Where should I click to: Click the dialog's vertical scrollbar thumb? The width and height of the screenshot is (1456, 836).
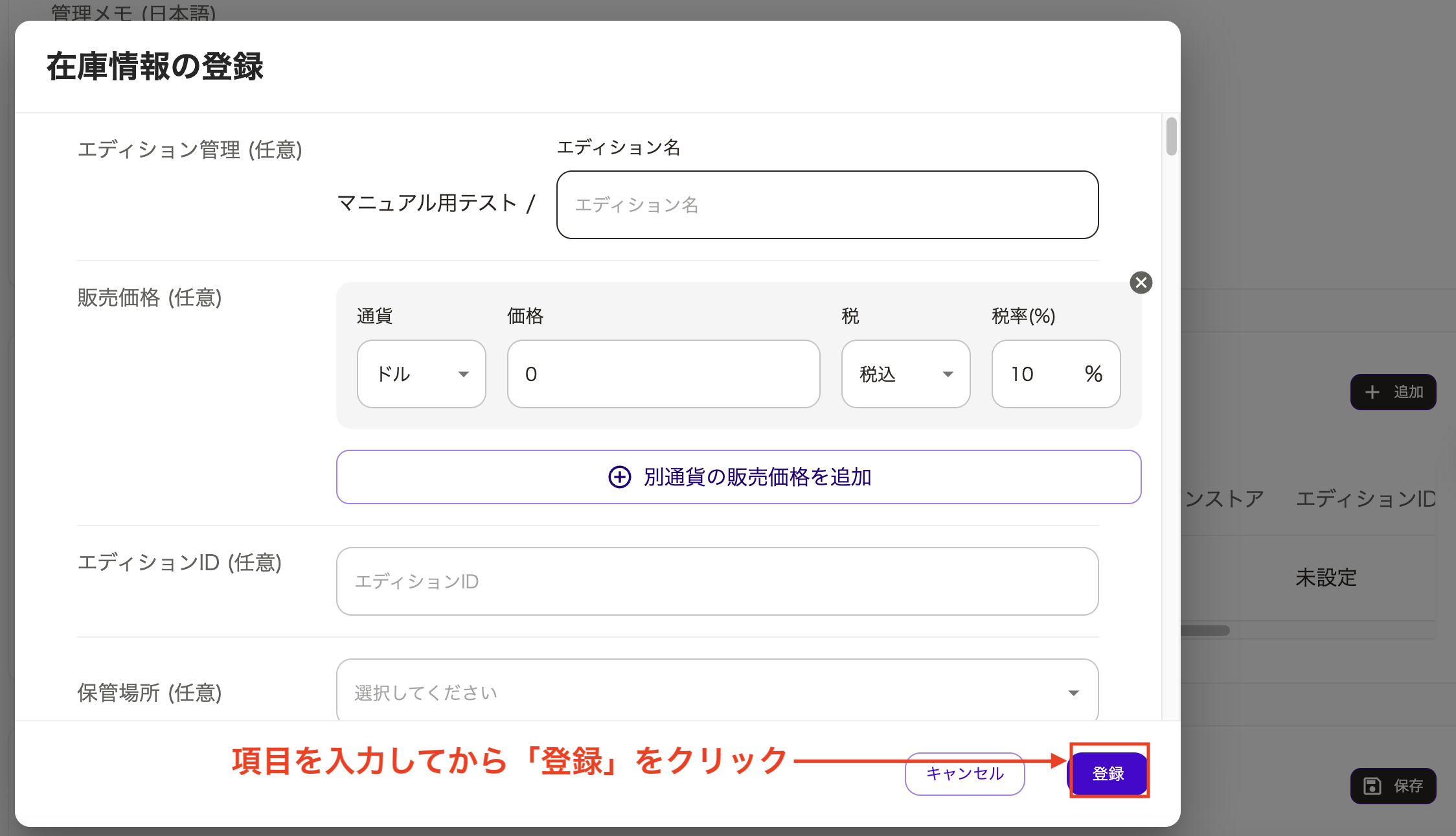coord(1171,136)
